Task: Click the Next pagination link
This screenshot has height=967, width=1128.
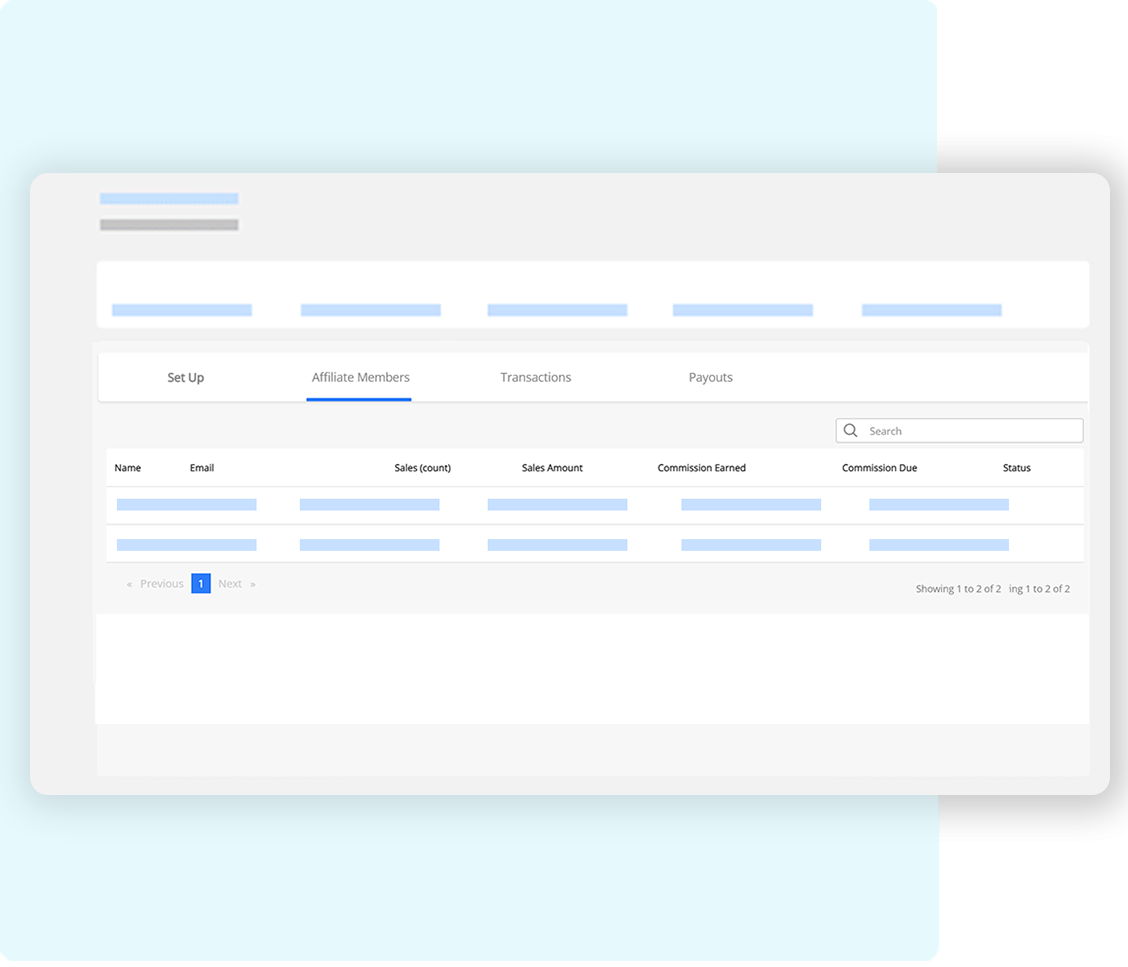Action: [x=230, y=584]
